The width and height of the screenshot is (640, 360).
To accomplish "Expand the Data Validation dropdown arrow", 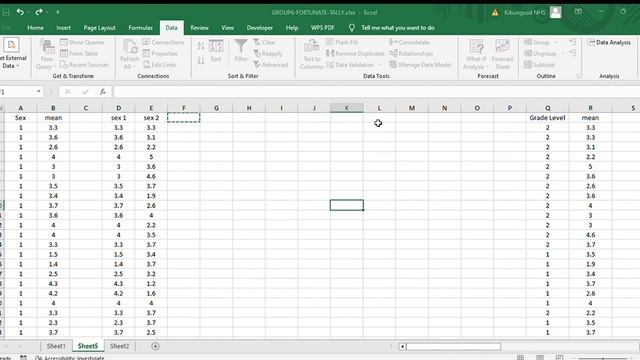I will point(381,64).
